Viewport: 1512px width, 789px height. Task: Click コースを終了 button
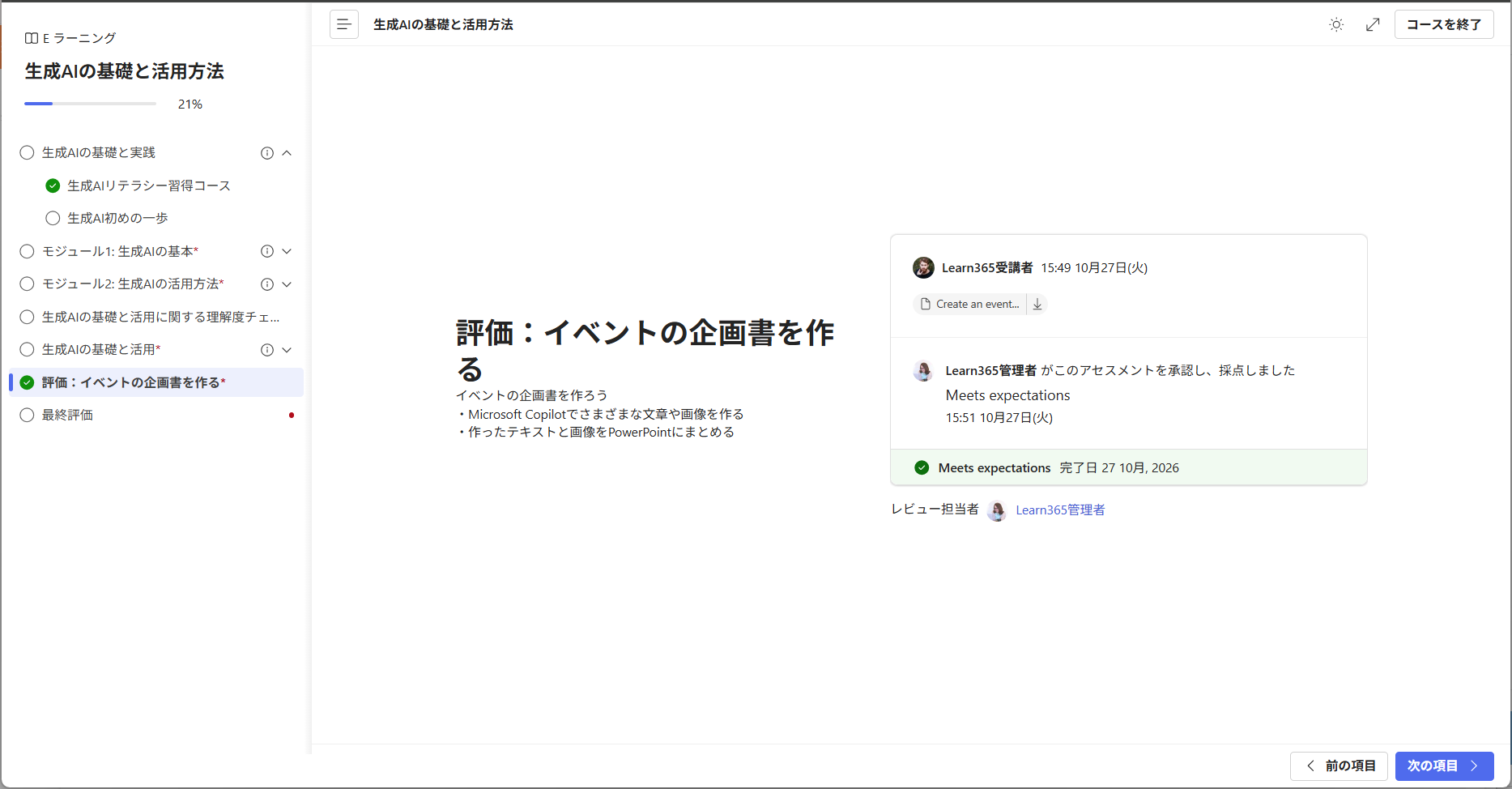click(x=1444, y=24)
